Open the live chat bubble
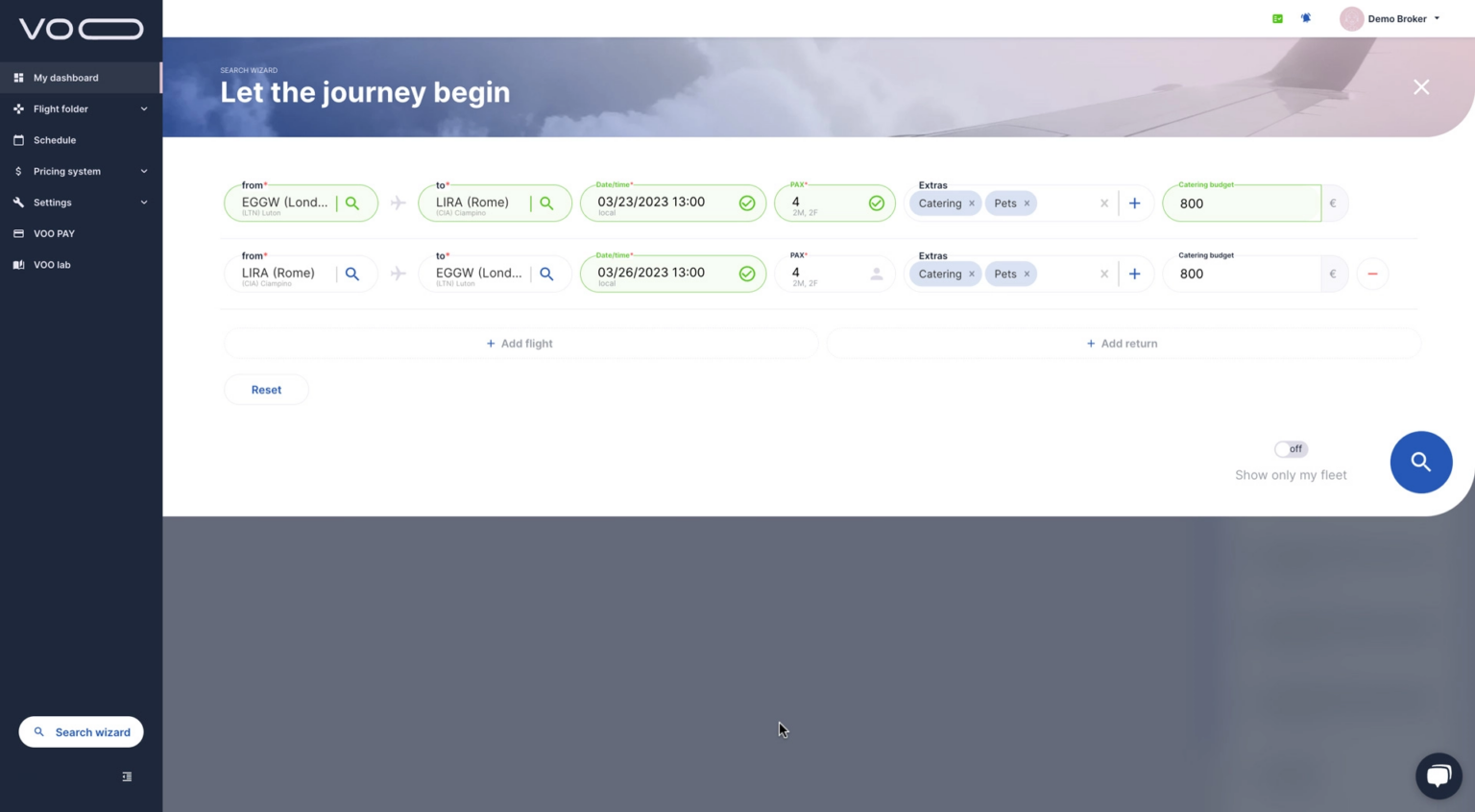The width and height of the screenshot is (1475, 812). tap(1438, 776)
